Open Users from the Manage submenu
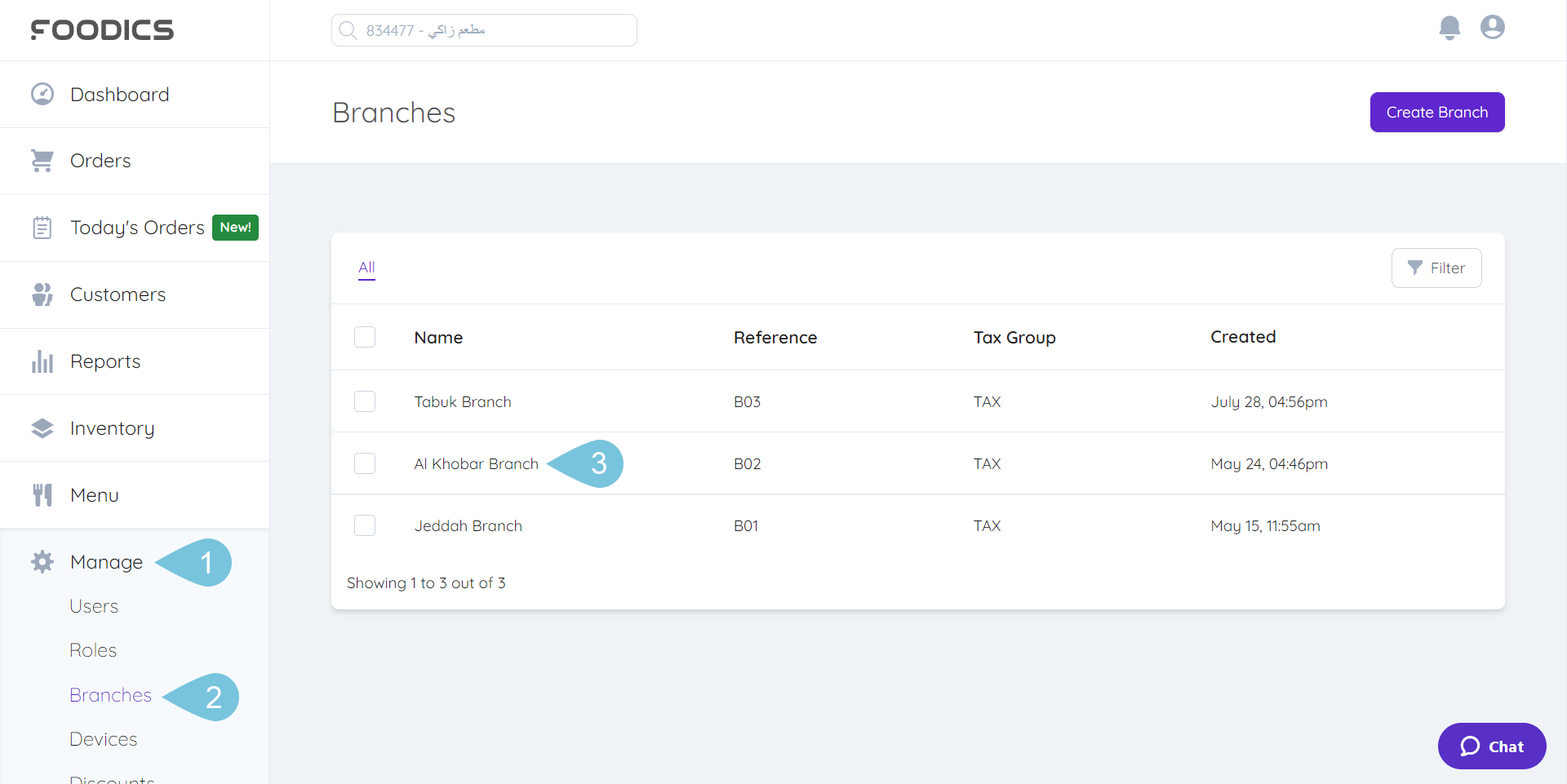 click(94, 605)
